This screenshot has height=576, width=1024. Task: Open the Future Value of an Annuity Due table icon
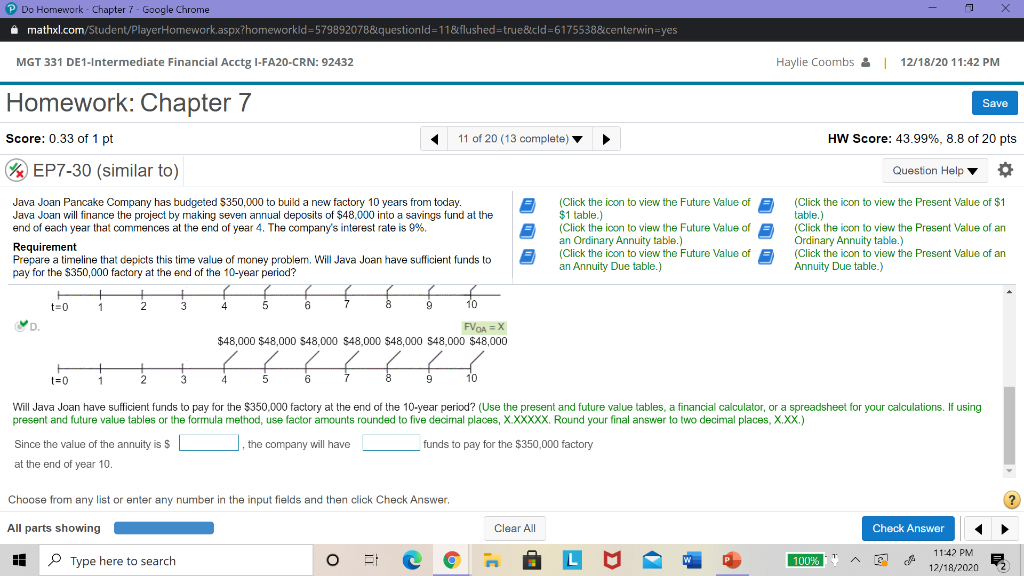(530, 258)
